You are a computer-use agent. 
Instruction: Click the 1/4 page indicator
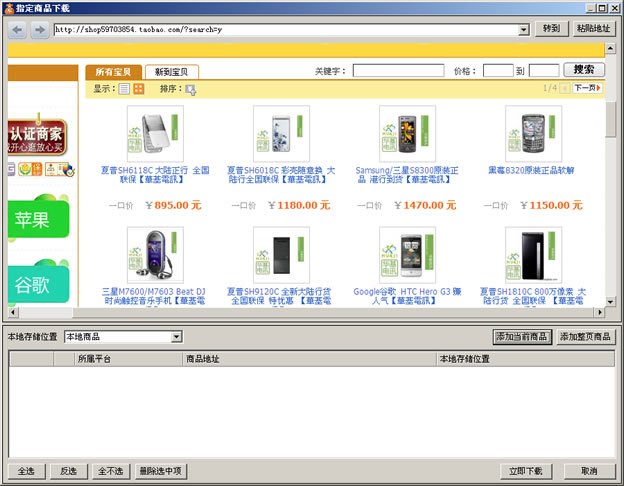tap(550, 88)
